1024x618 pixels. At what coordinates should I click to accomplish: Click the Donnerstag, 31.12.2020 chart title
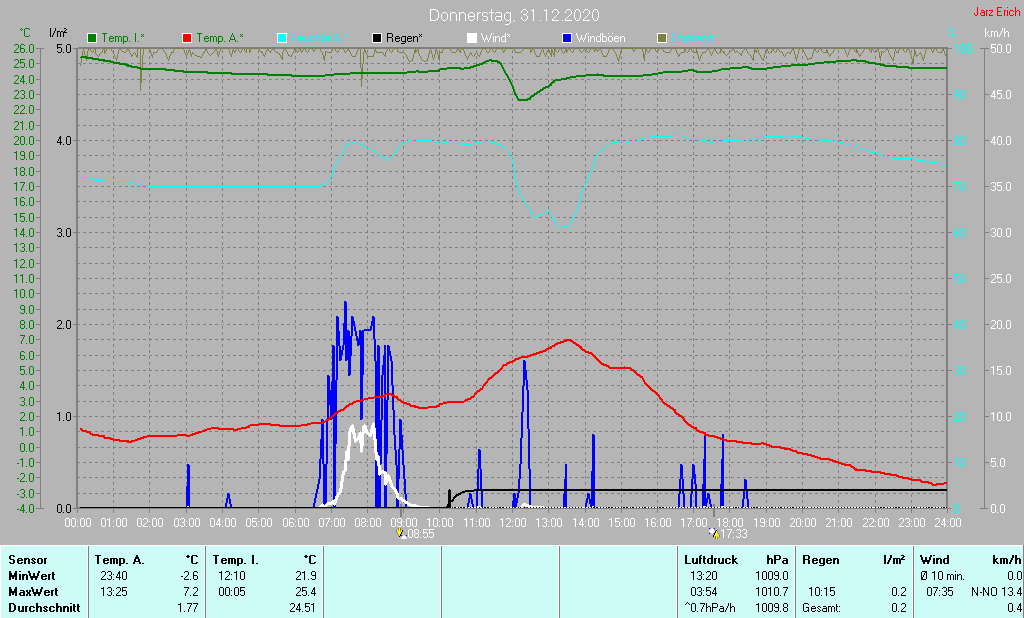(x=514, y=15)
